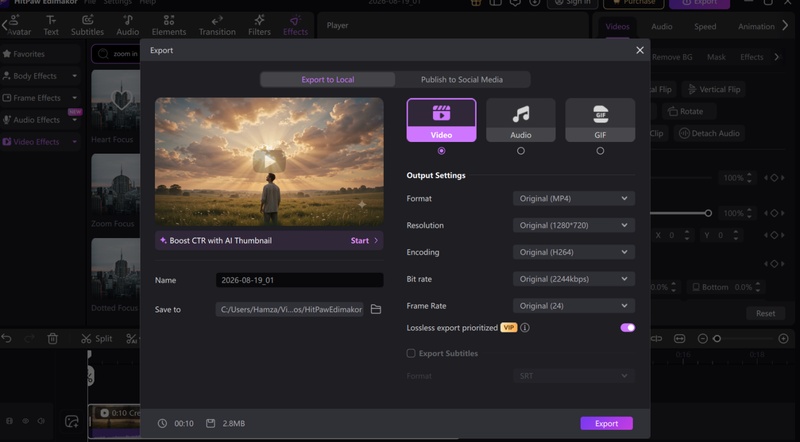Switch to Export to Local tab
Screen dimensions: 800x442
pos(328,80)
